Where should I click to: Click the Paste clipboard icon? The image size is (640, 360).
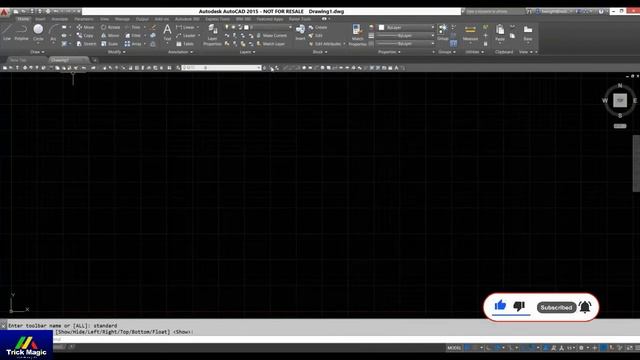click(500, 32)
